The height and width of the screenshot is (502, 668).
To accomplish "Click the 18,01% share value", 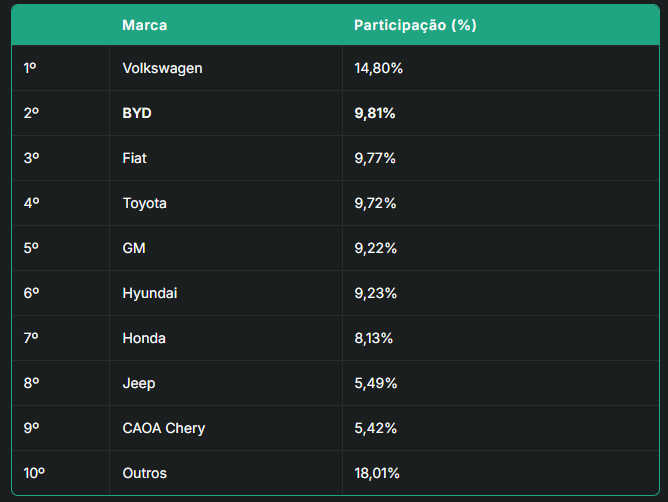I will pyautogui.click(x=377, y=473).
